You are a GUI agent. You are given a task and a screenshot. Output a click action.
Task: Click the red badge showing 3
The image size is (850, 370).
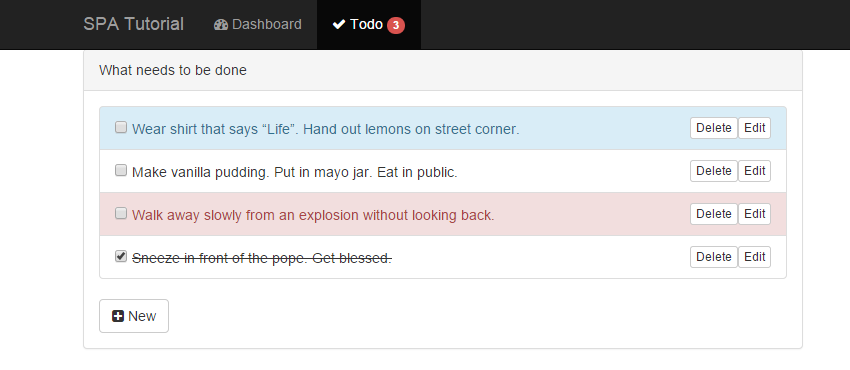click(x=396, y=25)
